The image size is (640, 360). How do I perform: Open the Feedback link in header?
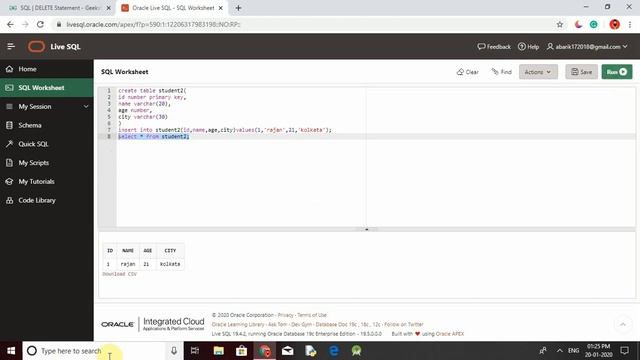click(x=494, y=47)
